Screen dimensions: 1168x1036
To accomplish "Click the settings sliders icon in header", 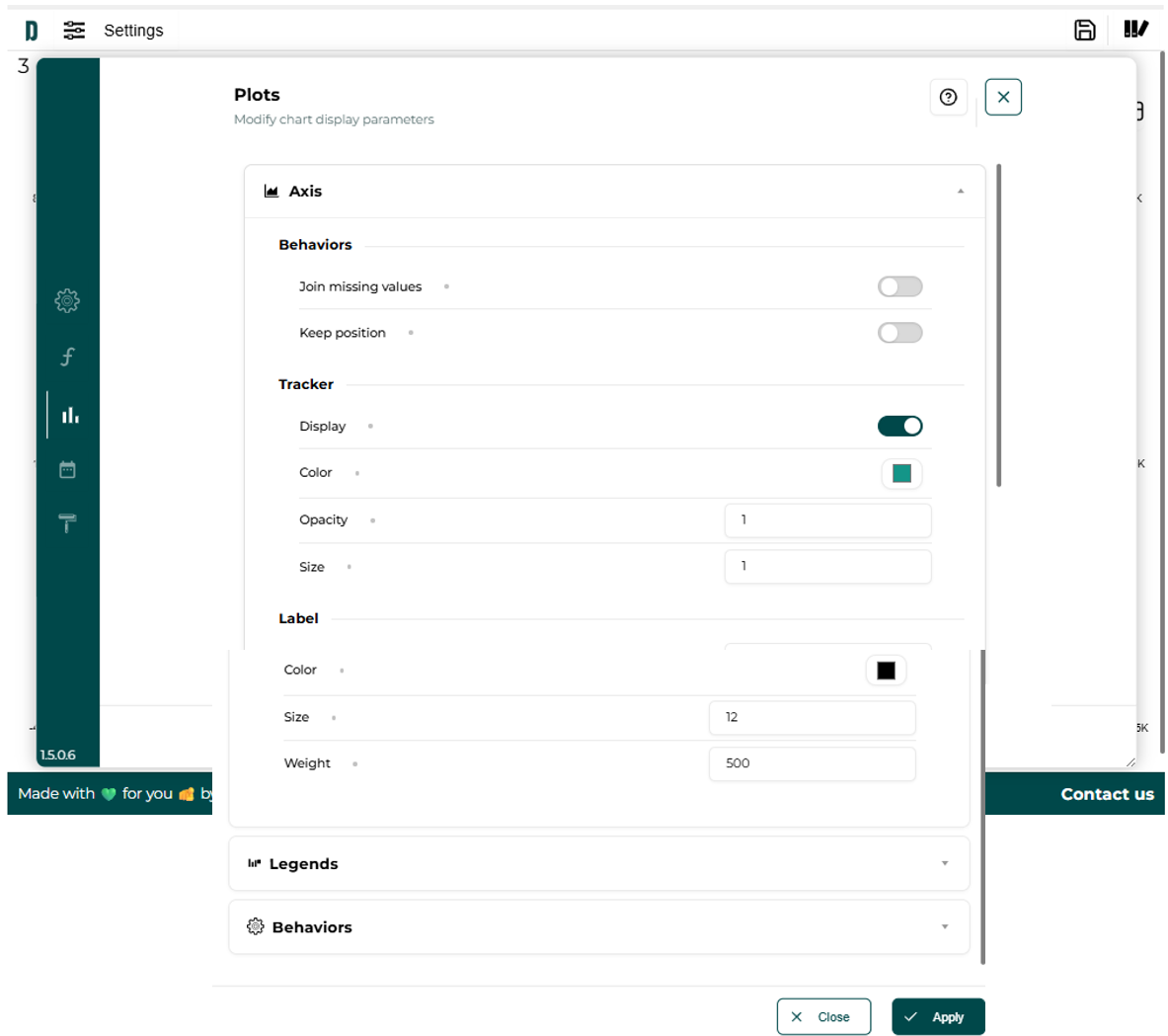I will coord(74,31).
